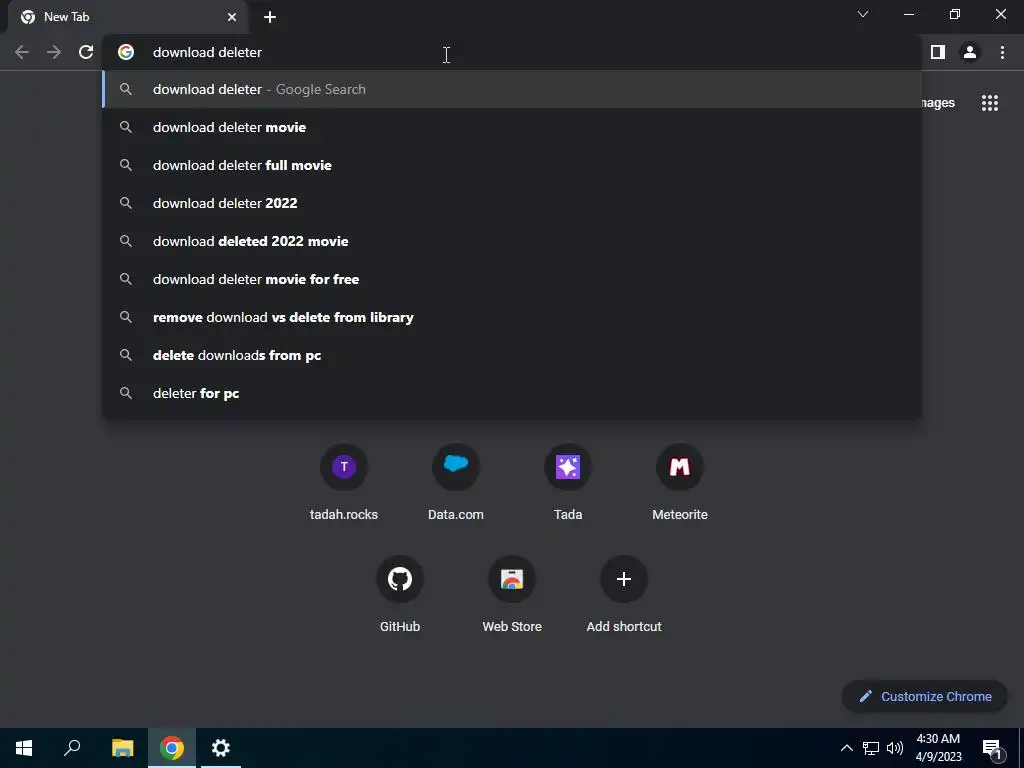Pick 'deleter for pc' suggestion
This screenshot has width=1024, height=768.
tap(512, 393)
